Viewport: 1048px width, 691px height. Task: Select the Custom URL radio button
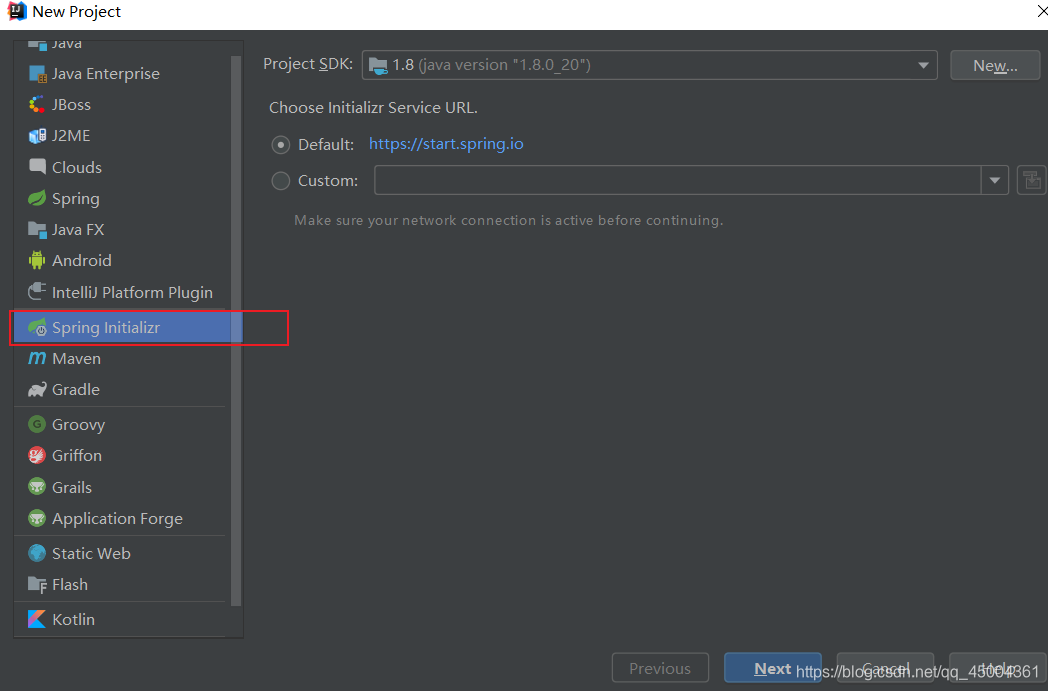[x=281, y=180]
